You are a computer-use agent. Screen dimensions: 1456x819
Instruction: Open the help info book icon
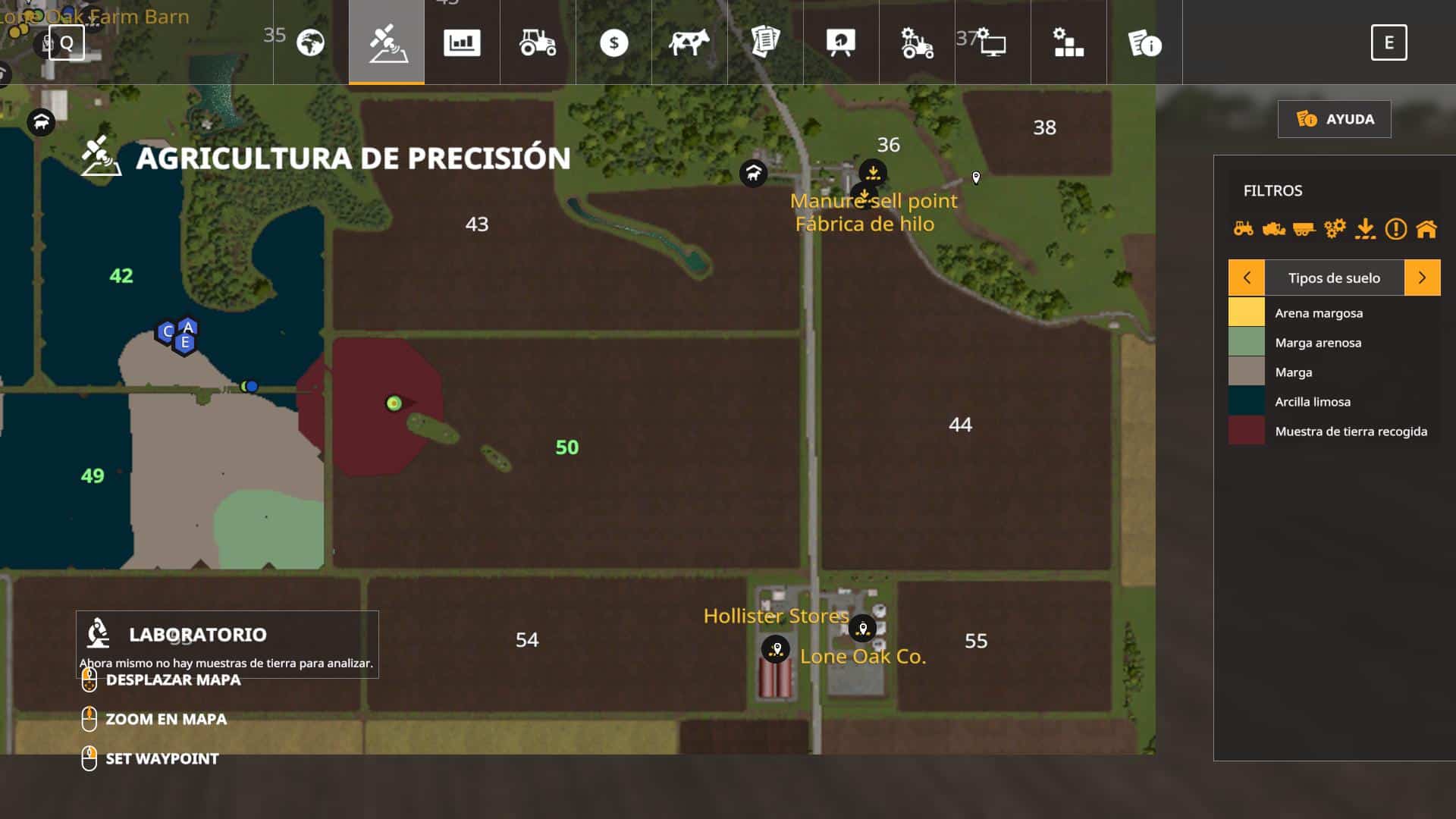point(1144,42)
